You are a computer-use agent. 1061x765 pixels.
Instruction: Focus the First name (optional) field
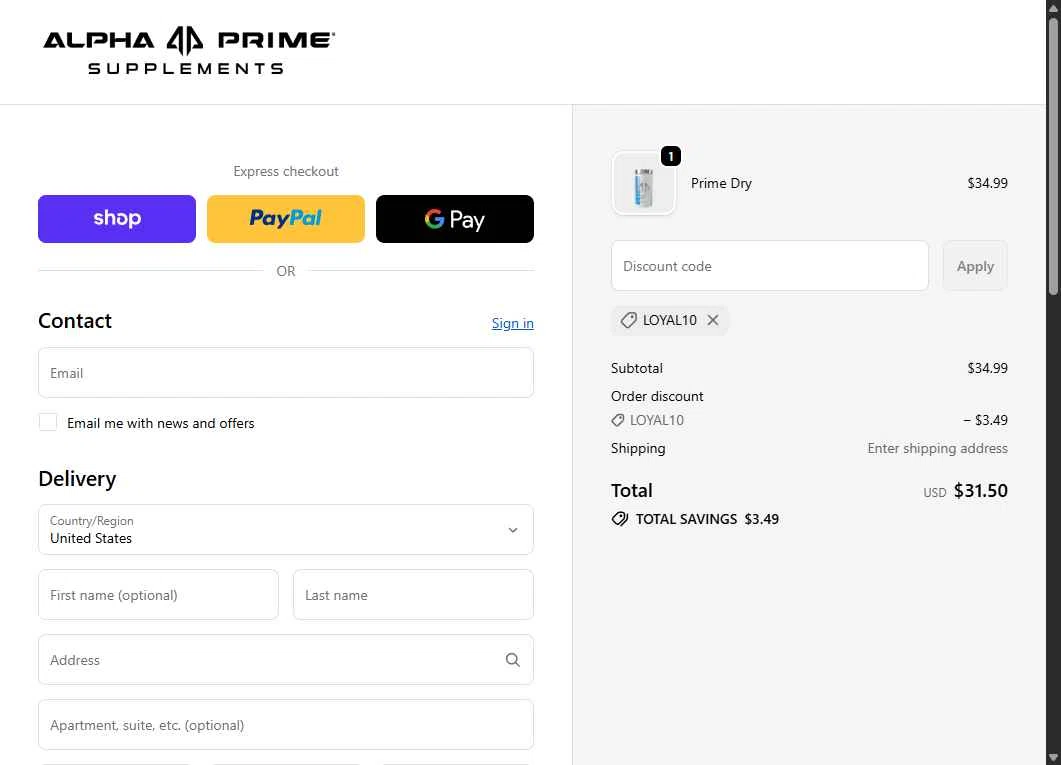pyautogui.click(x=158, y=595)
